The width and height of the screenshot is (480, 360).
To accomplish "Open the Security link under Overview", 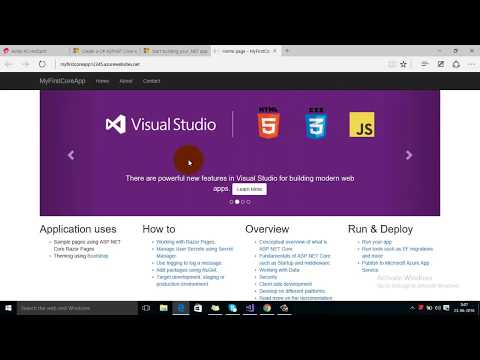I will [x=268, y=277].
